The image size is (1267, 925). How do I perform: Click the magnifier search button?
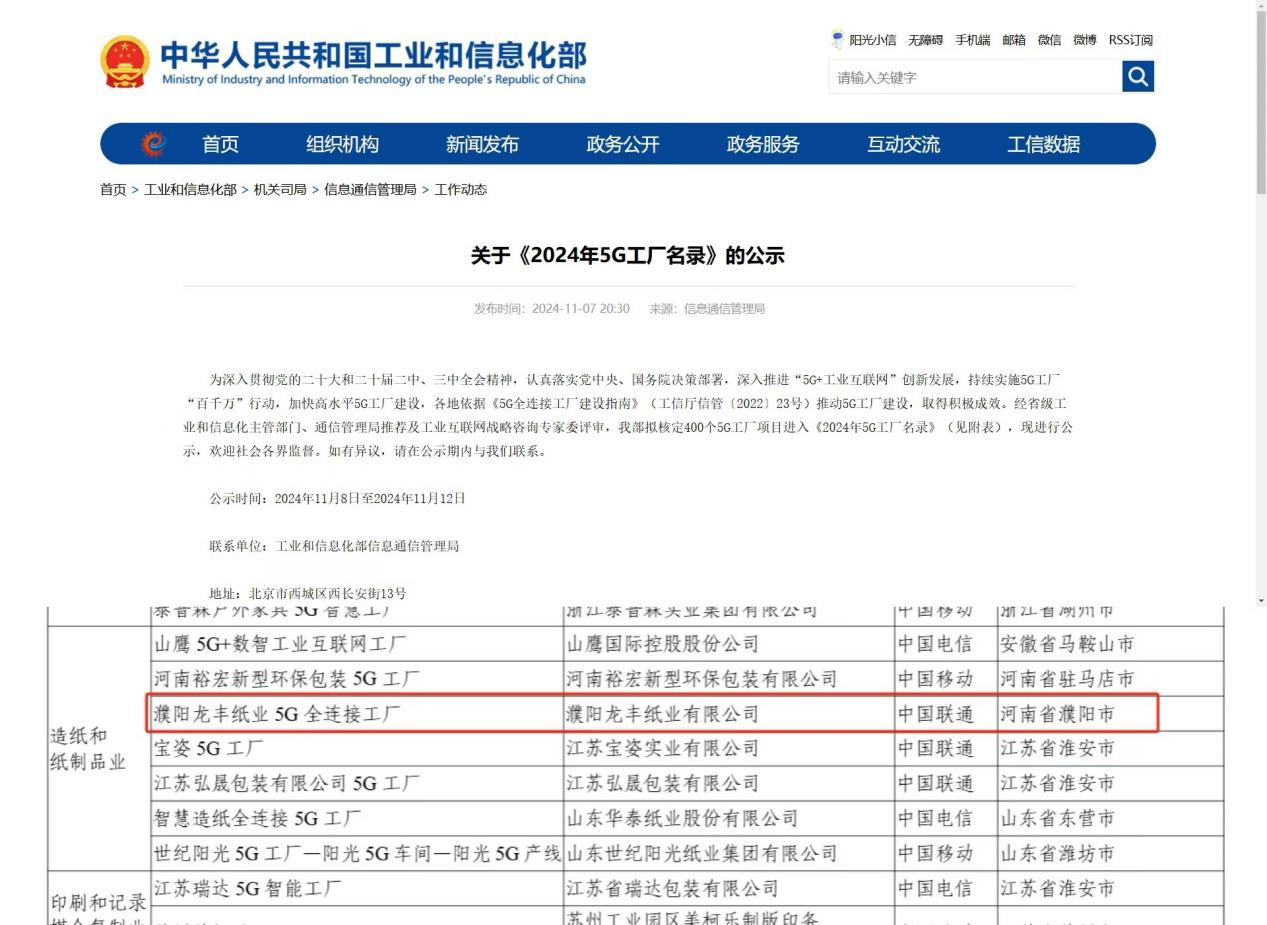tap(1137, 76)
